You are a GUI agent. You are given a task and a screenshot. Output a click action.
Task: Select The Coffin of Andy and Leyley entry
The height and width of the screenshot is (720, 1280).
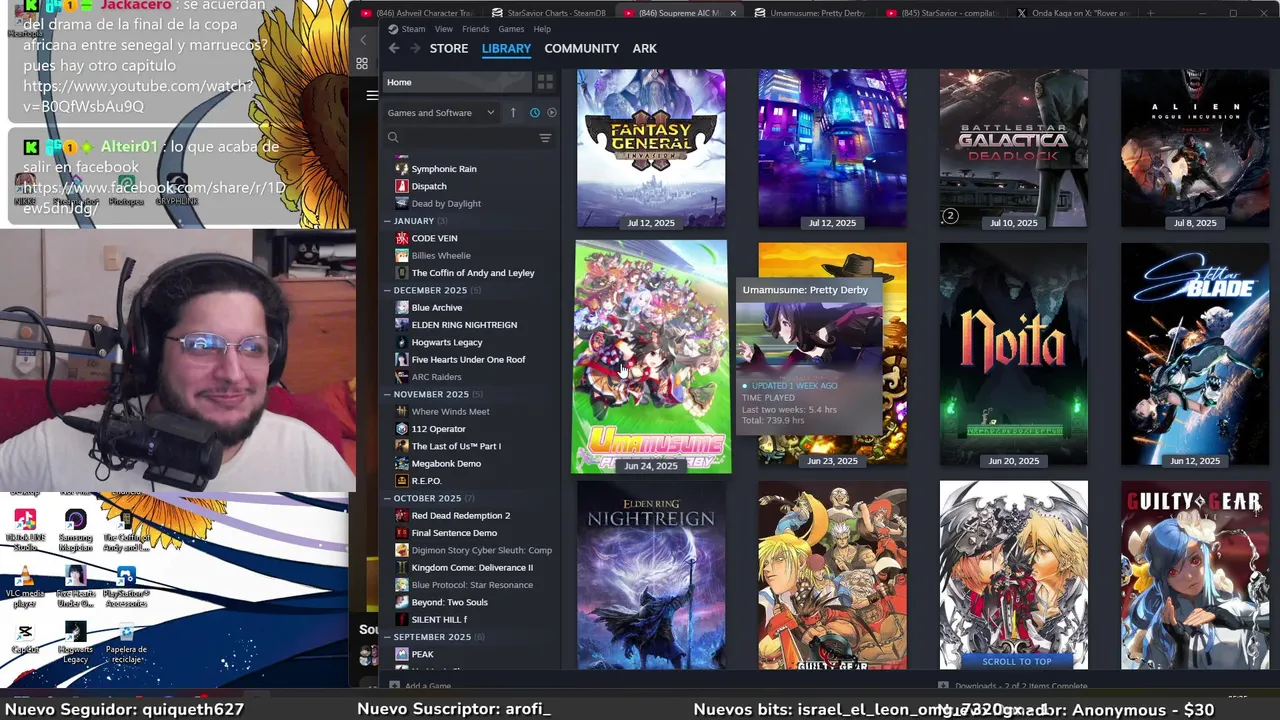click(x=472, y=273)
